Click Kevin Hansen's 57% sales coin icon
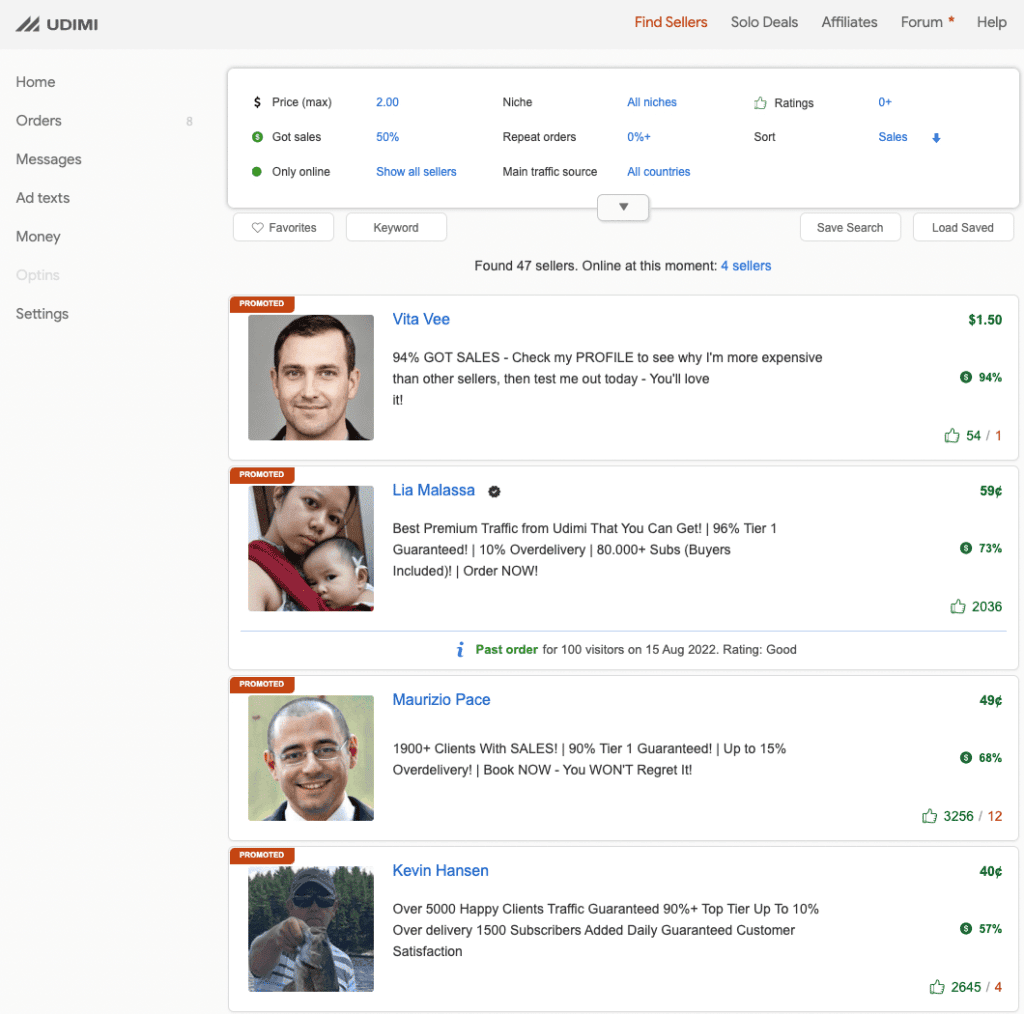Viewport: 1024px width, 1014px height. click(966, 928)
